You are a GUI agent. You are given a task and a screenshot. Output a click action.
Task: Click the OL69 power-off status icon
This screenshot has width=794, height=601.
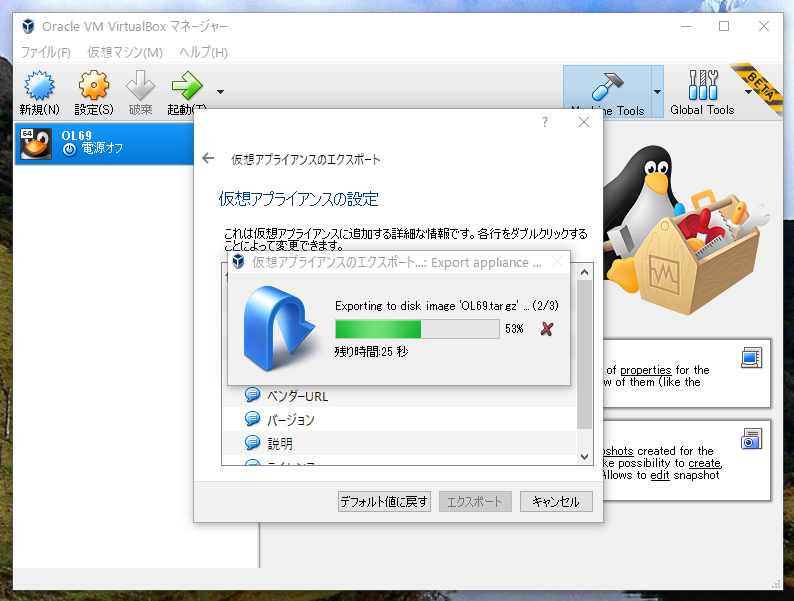coord(69,149)
